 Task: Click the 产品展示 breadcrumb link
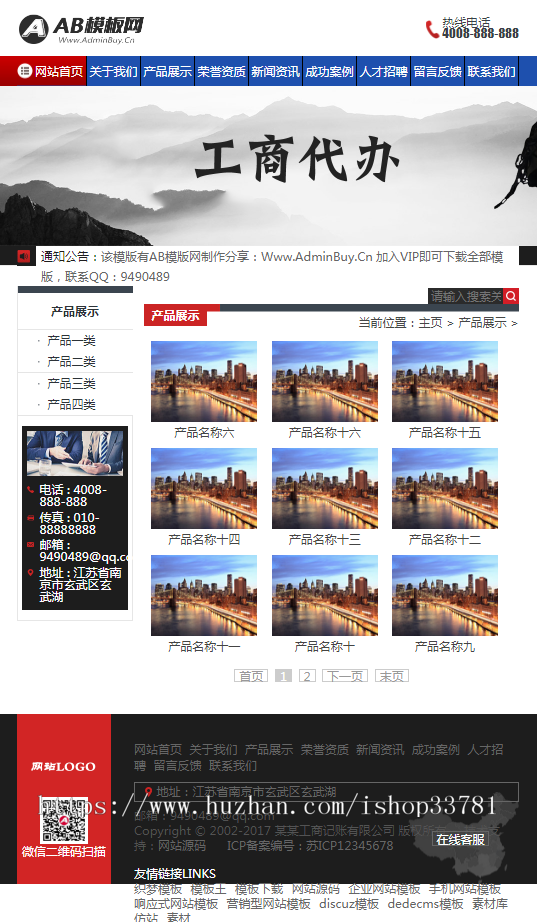coord(482,323)
